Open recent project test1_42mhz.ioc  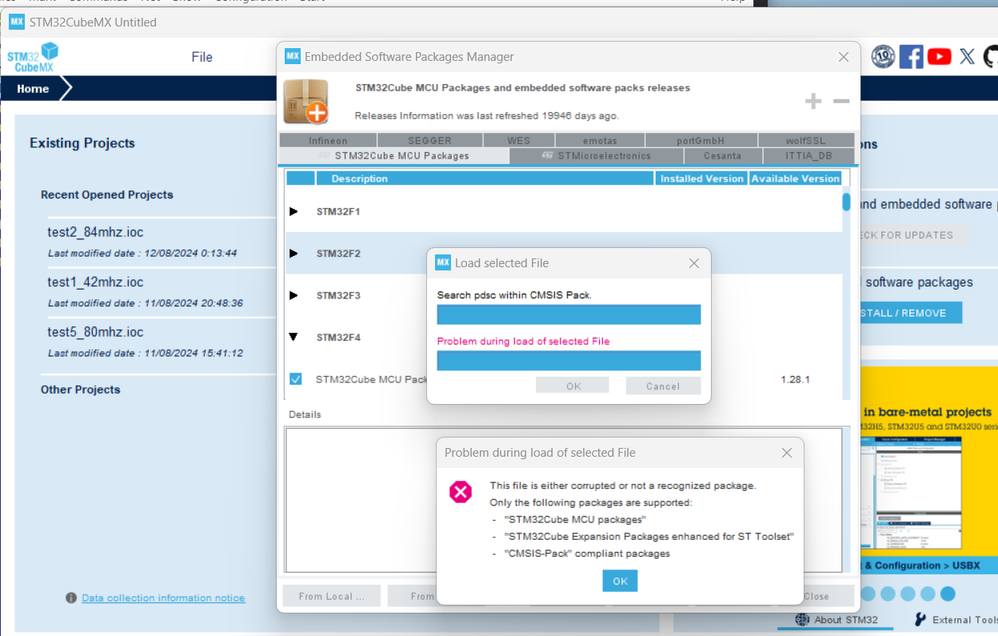(95, 282)
